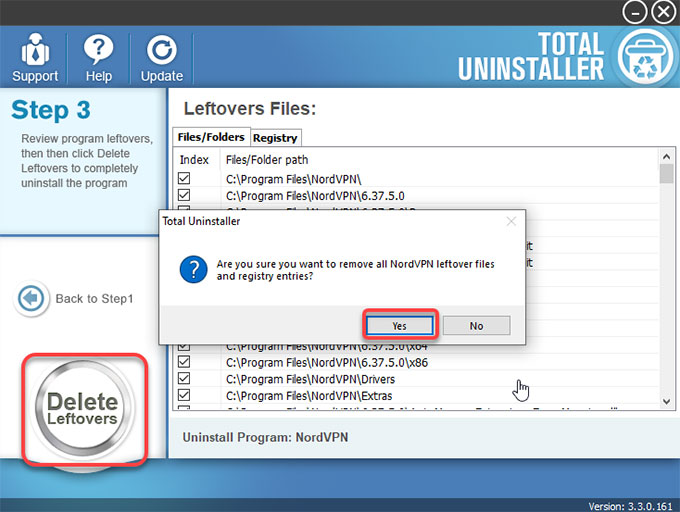Screen dimensions: 680x512
Task: Confirm removal by clicking Yes
Action: (x=399, y=326)
